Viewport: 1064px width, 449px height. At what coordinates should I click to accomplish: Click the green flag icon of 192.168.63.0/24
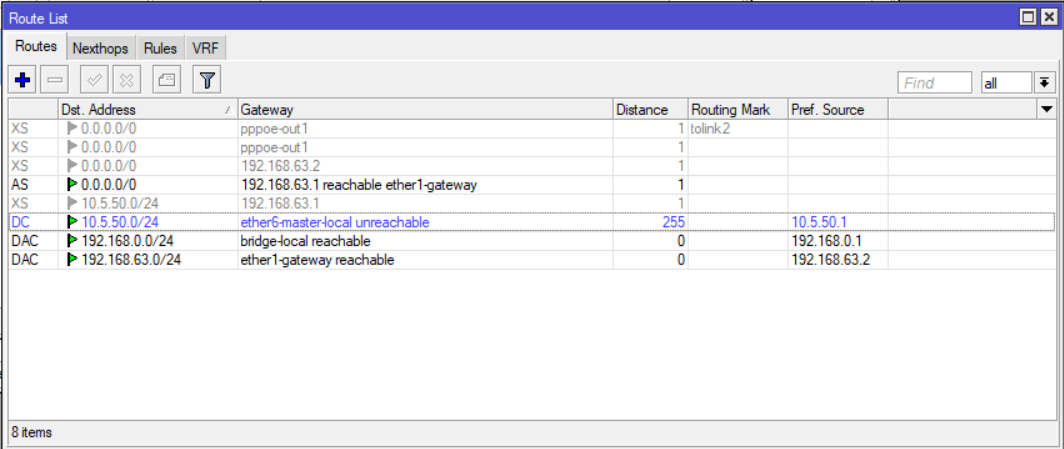click(71, 260)
